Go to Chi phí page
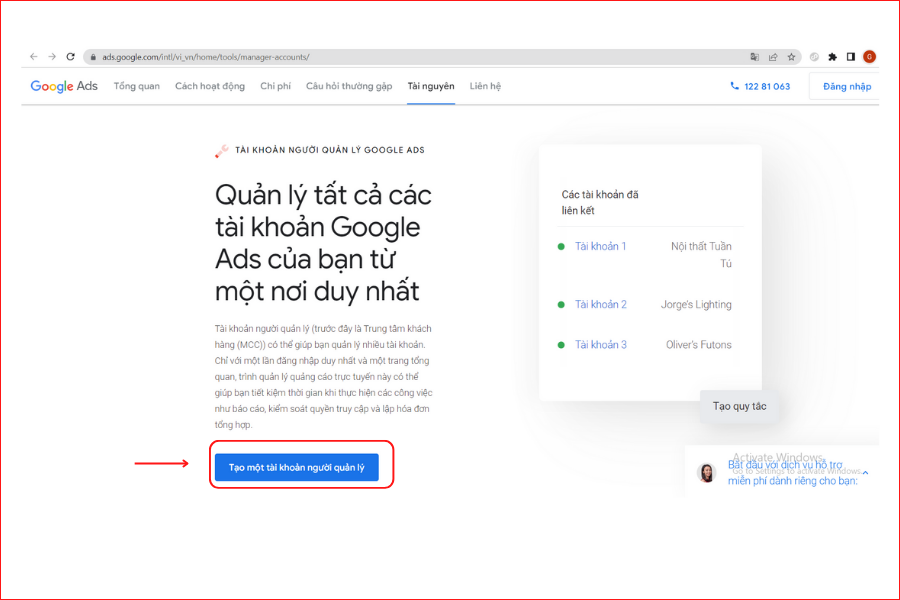The height and width of the screenshot is (600, 900). tap(276, 86)
